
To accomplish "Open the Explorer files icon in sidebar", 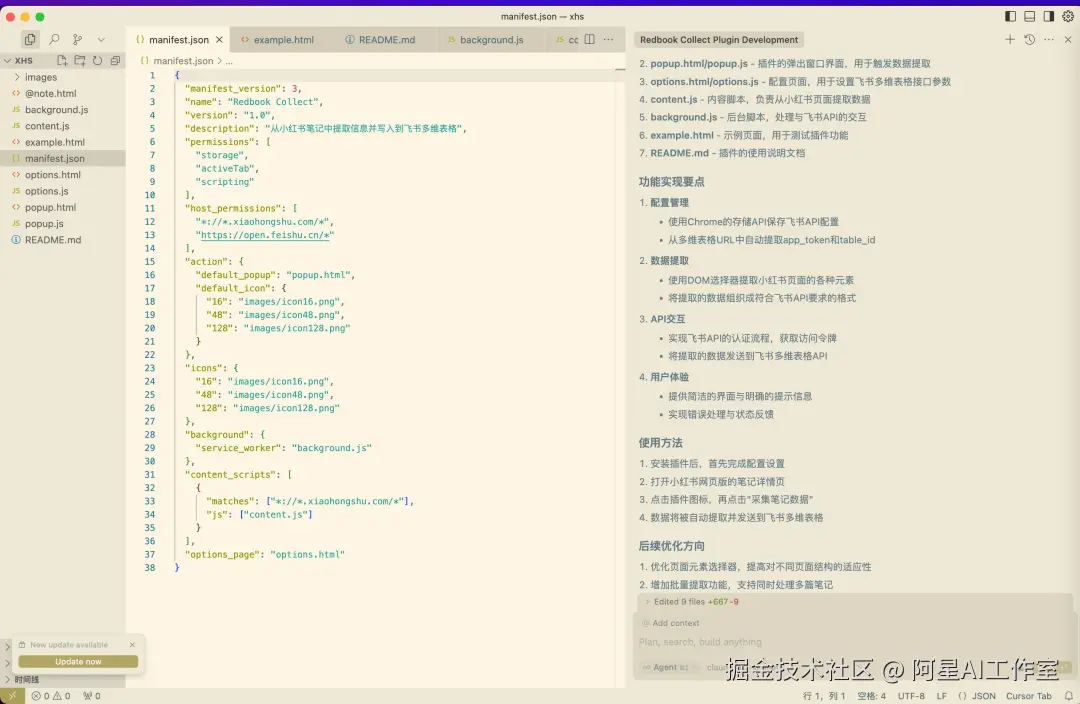I will point(30,39).
